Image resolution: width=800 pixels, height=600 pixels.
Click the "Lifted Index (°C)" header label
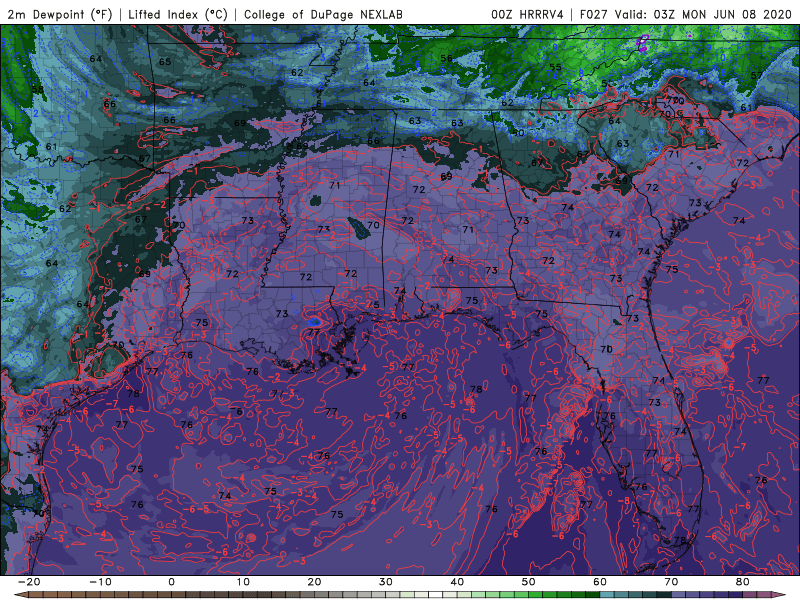coord(178,14)
